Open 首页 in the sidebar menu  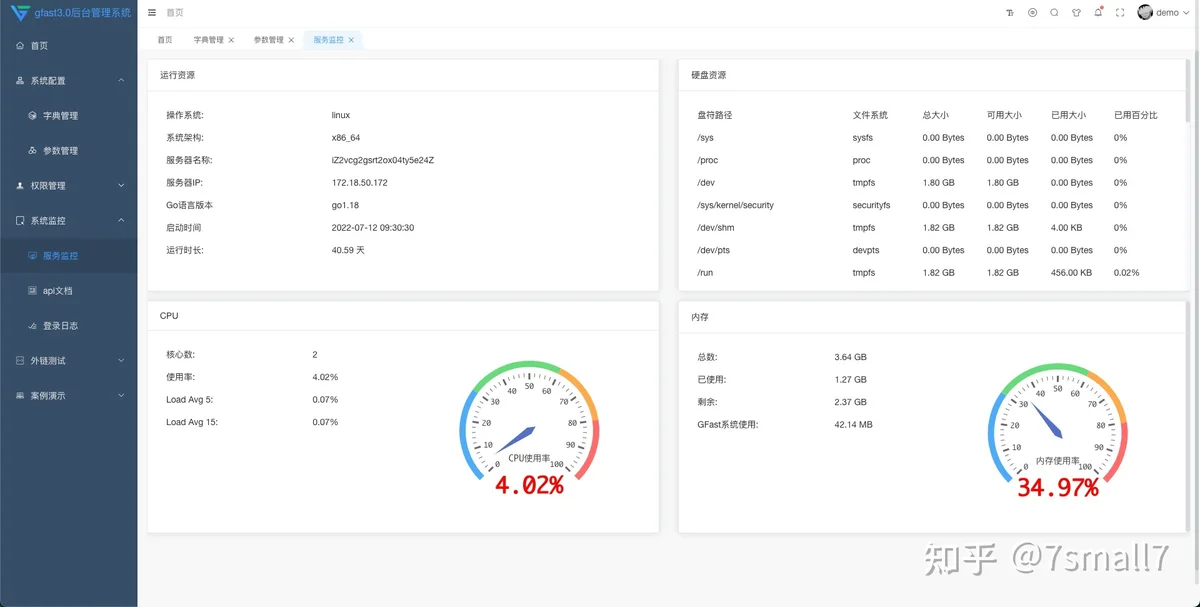(68, 46)
